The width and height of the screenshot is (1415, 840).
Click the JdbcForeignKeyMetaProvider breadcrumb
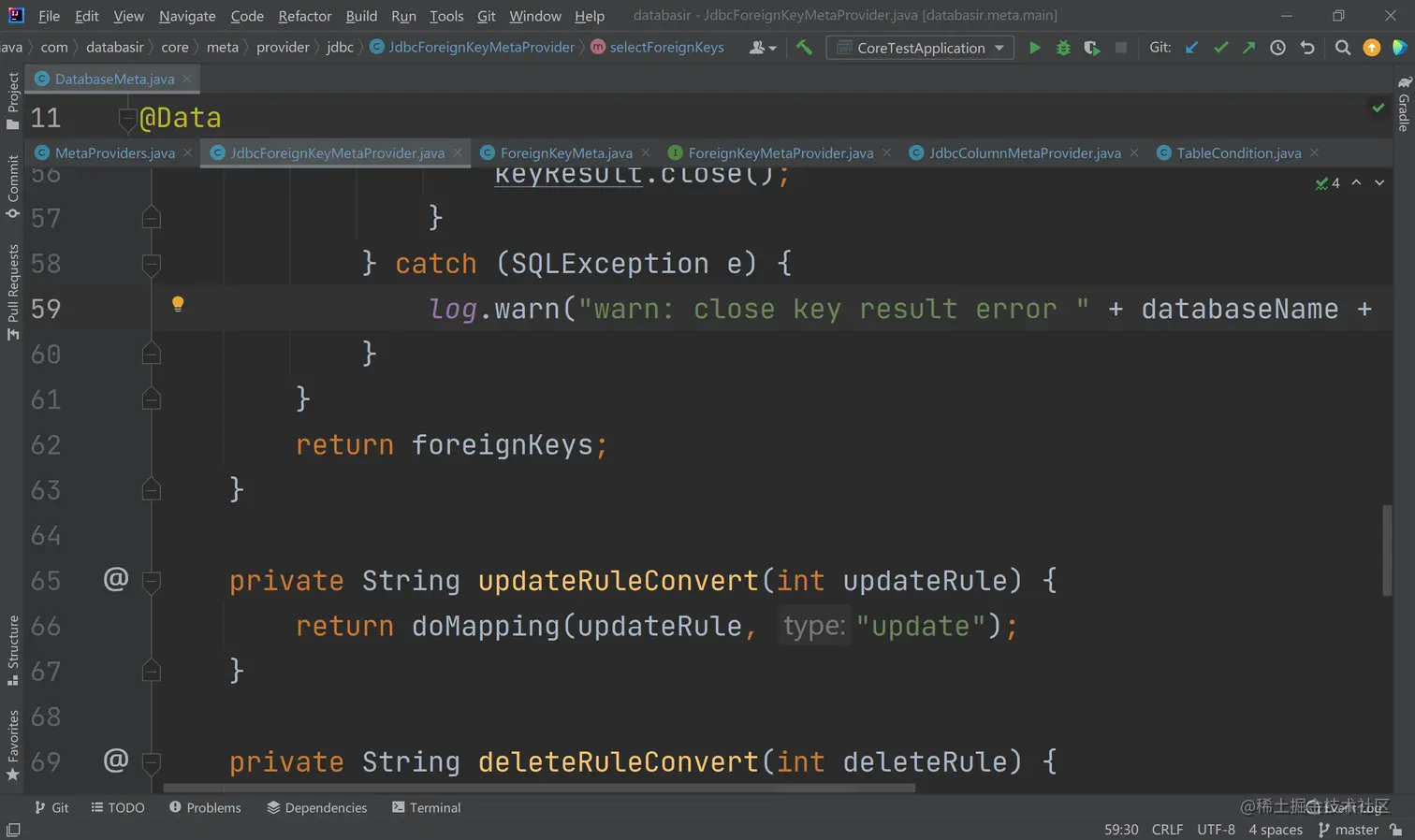(473, 48)
